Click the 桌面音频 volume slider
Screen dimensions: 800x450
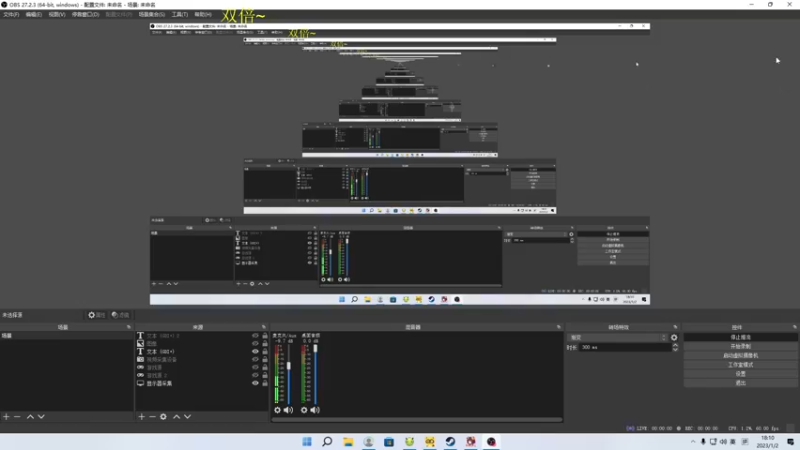315,374
